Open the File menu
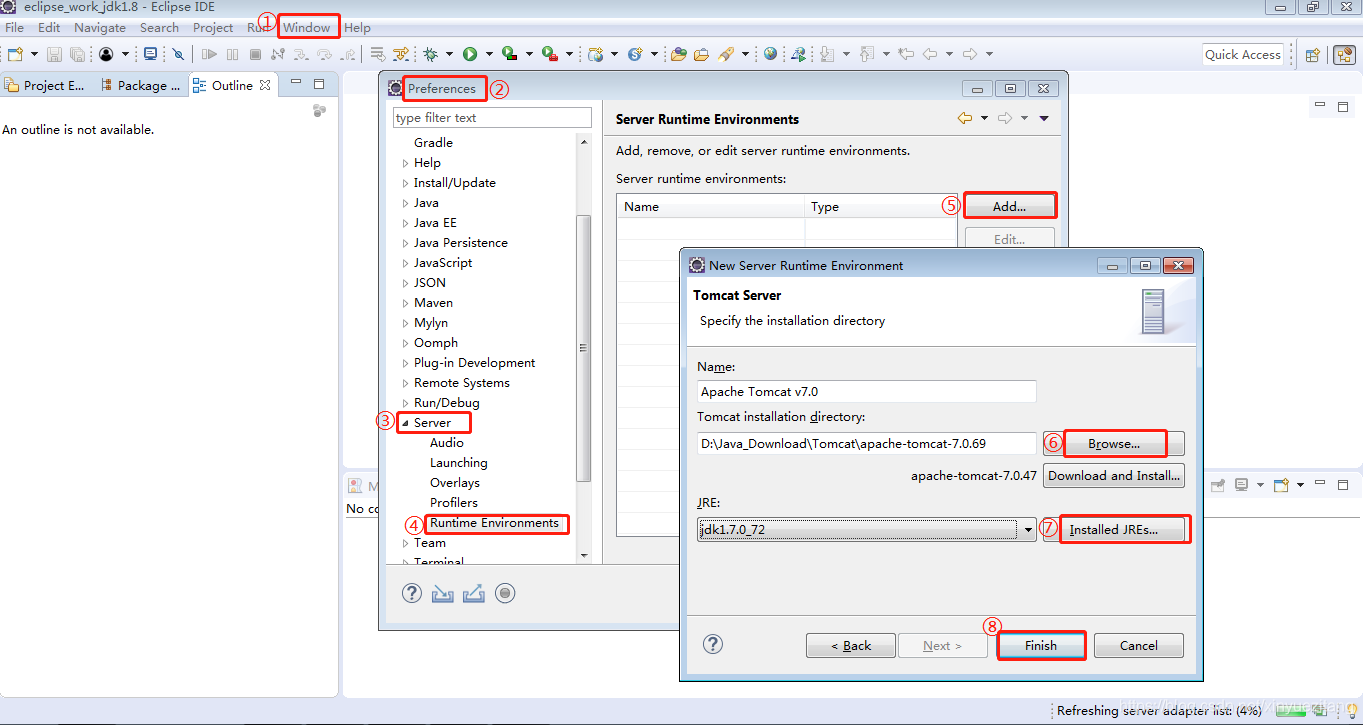 point(14,27)
